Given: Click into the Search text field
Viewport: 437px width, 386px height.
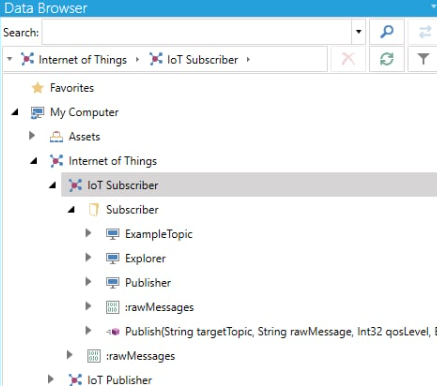Looking at the screenshot, I should click(197, 32).
